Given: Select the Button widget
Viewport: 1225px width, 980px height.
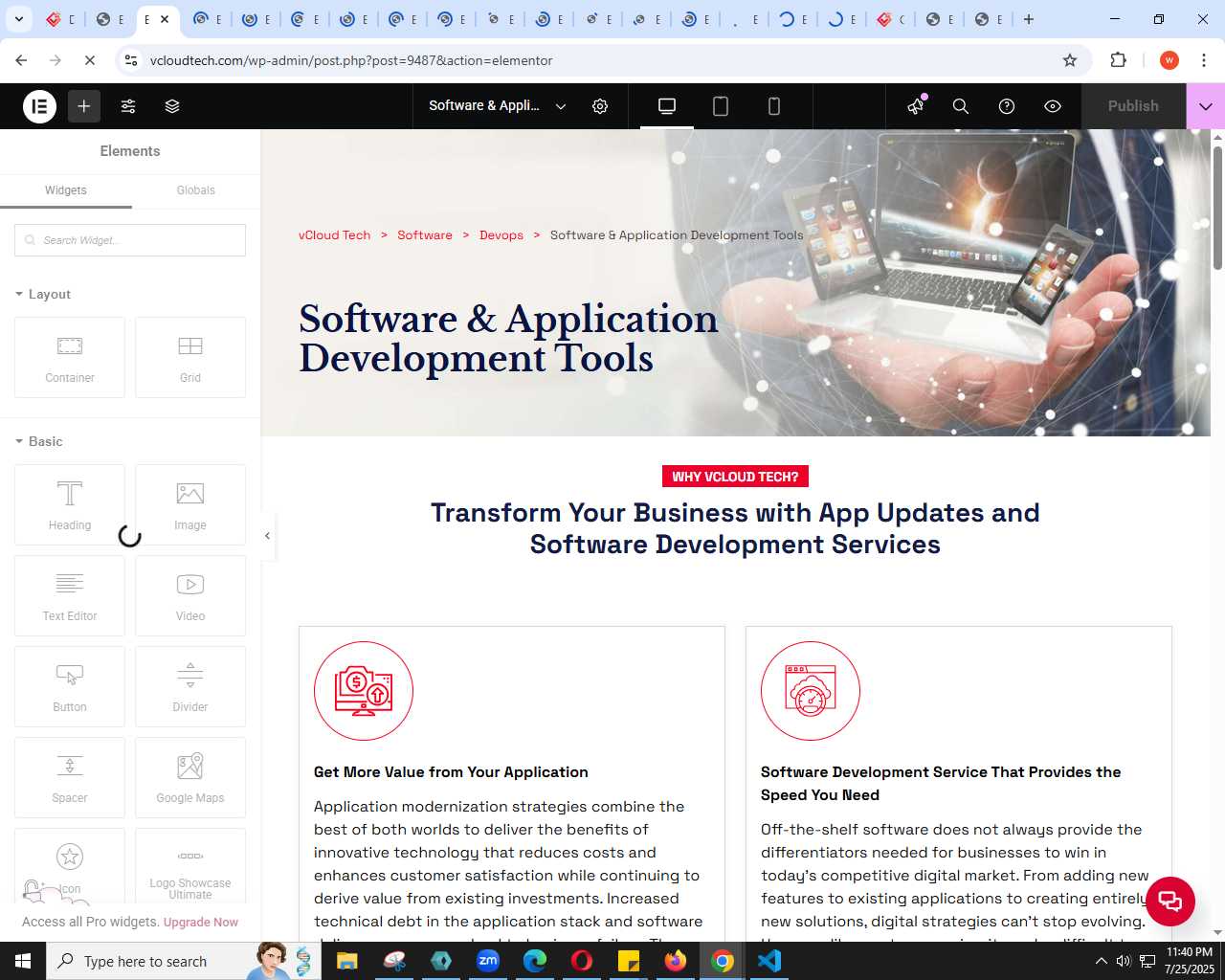Looking at the screenshot, I should click(70, 686).
